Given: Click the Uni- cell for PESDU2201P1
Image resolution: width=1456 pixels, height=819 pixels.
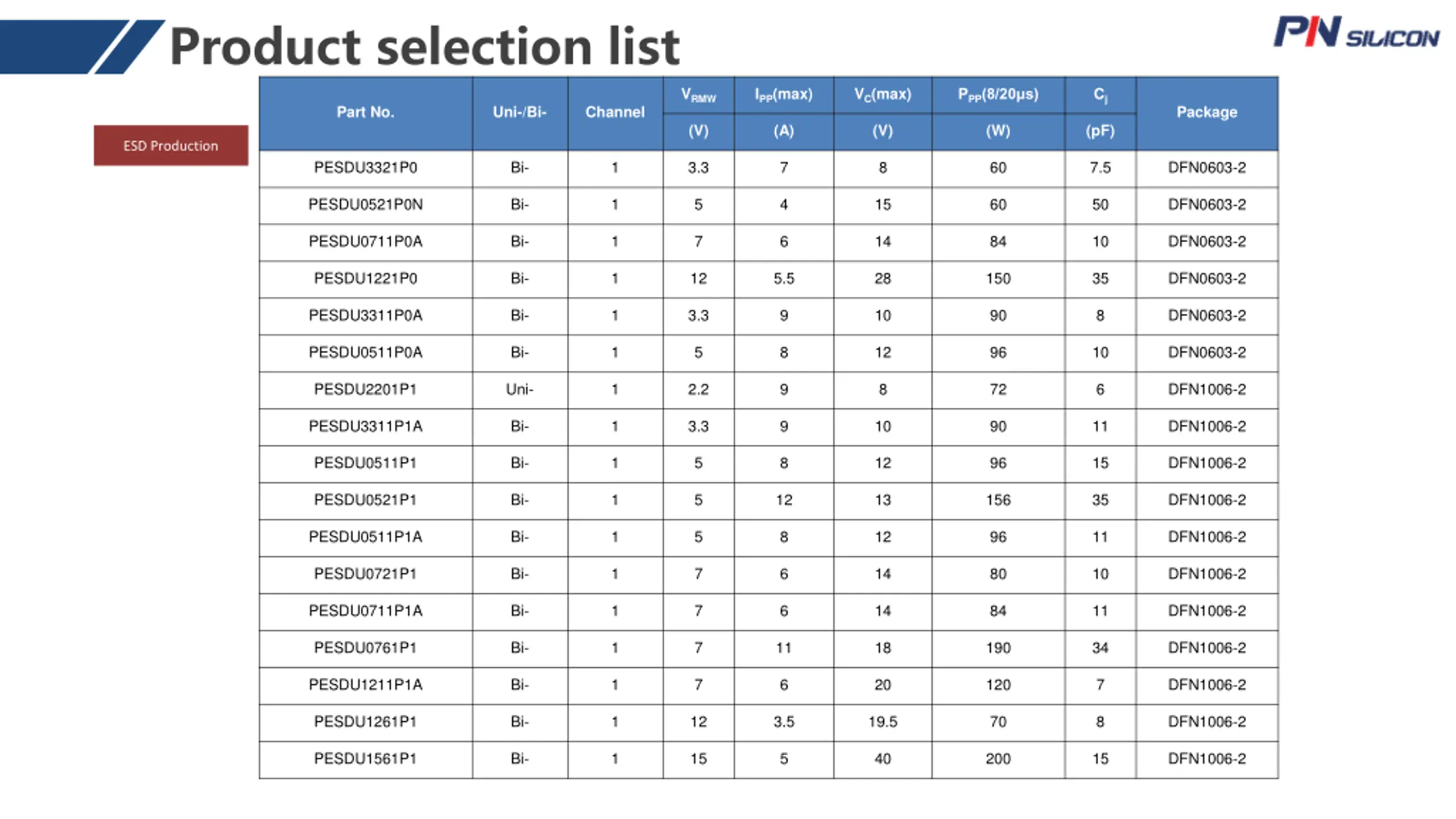Looking at the screenshot, I should (519, 390).
